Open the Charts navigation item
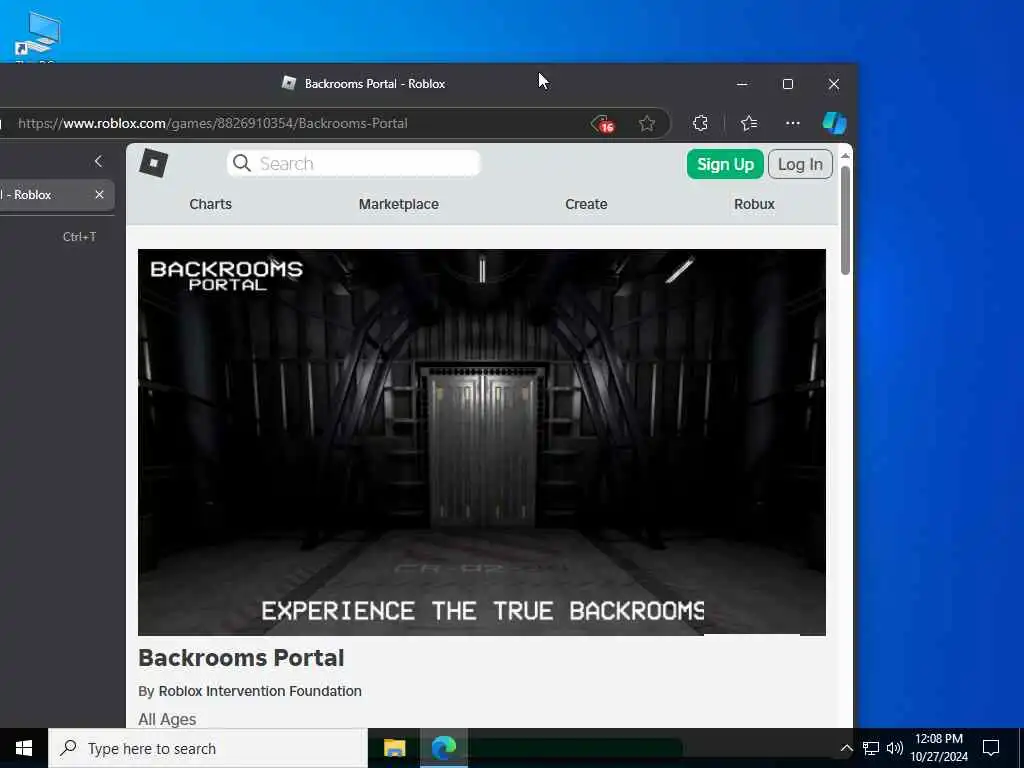Screen dimensions: 1024x768 (210, 204)
